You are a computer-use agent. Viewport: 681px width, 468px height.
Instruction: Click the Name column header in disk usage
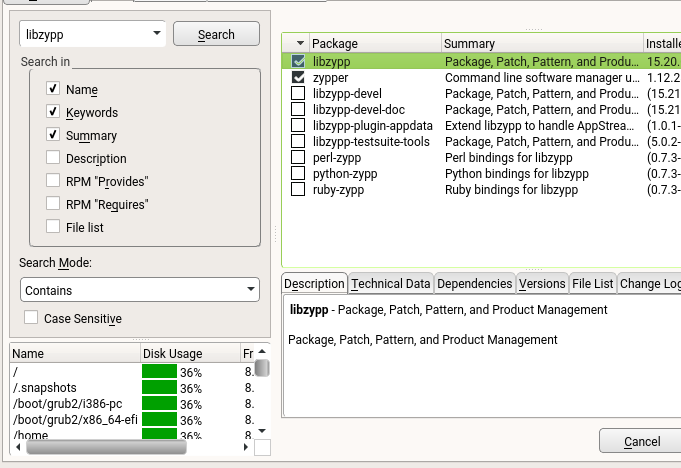point(75,353)
